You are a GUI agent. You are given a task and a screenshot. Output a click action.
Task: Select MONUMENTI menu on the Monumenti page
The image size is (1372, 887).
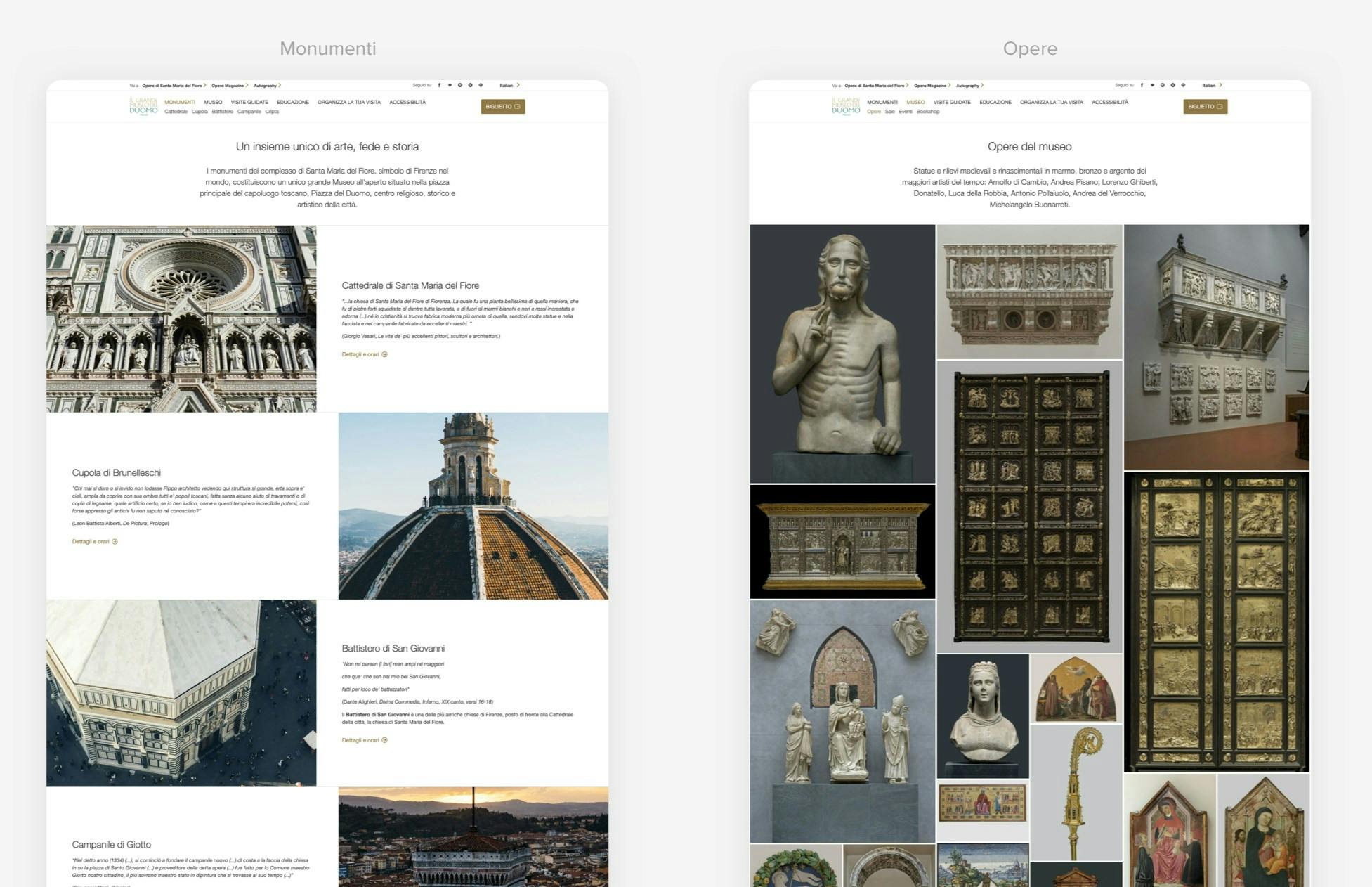click(180, 102)
